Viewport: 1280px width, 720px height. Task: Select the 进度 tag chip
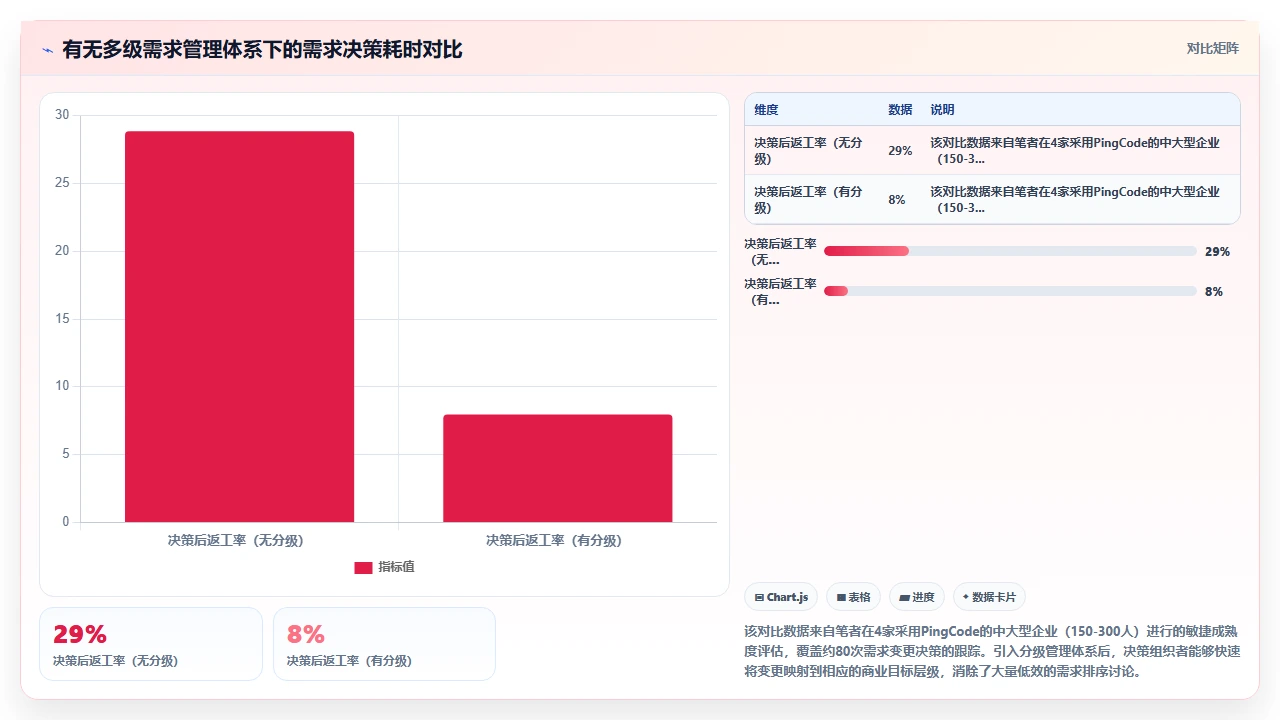tap(917, 597)
